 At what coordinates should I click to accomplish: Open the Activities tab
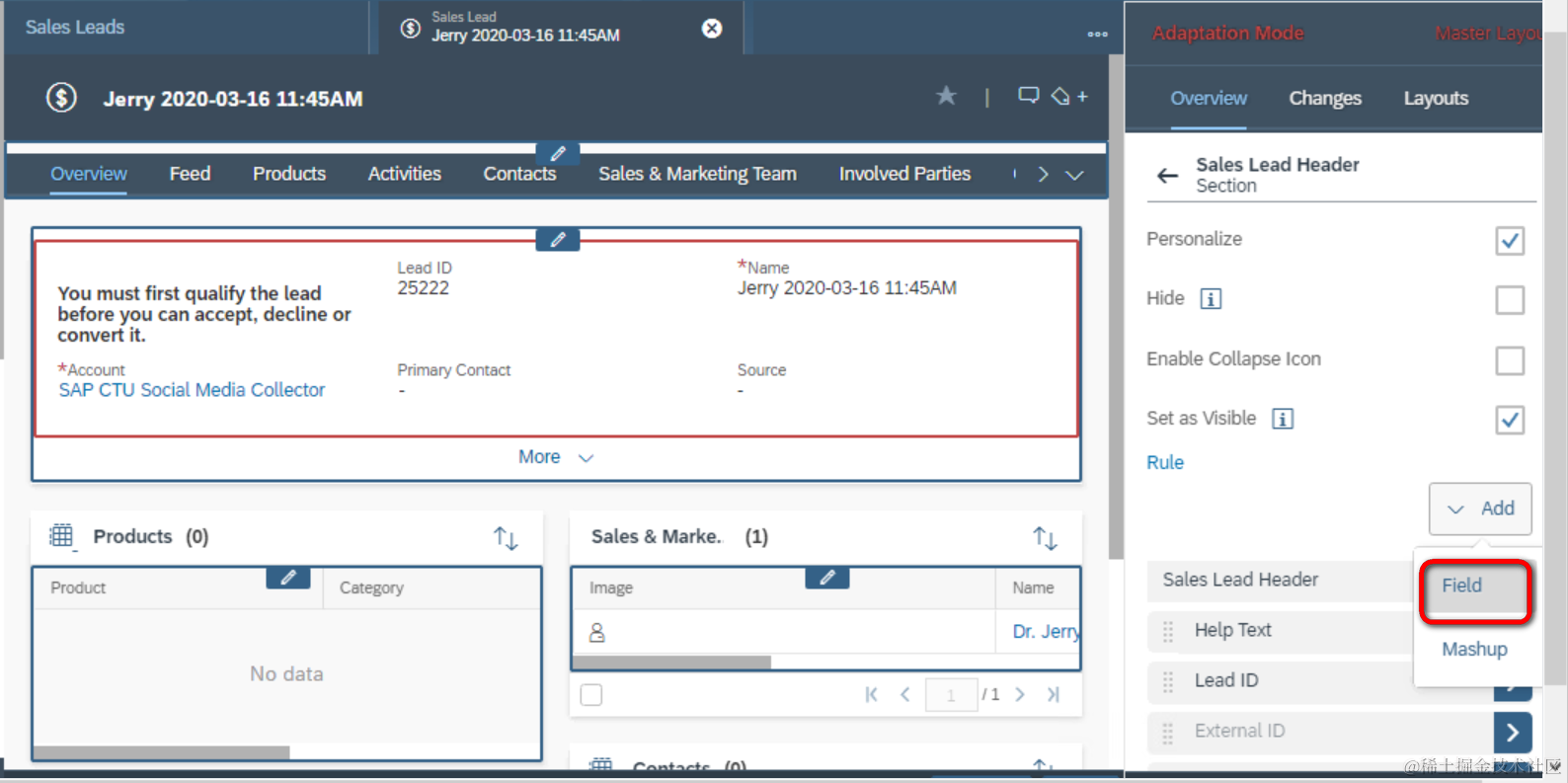(x=405, y=174)
